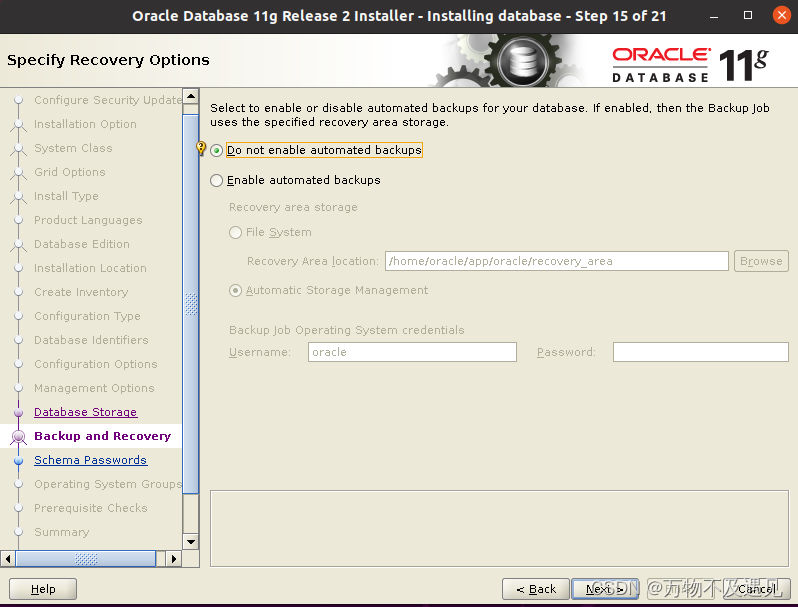Select 'Enable automated backups' radio button

click(x=216, y=180)
